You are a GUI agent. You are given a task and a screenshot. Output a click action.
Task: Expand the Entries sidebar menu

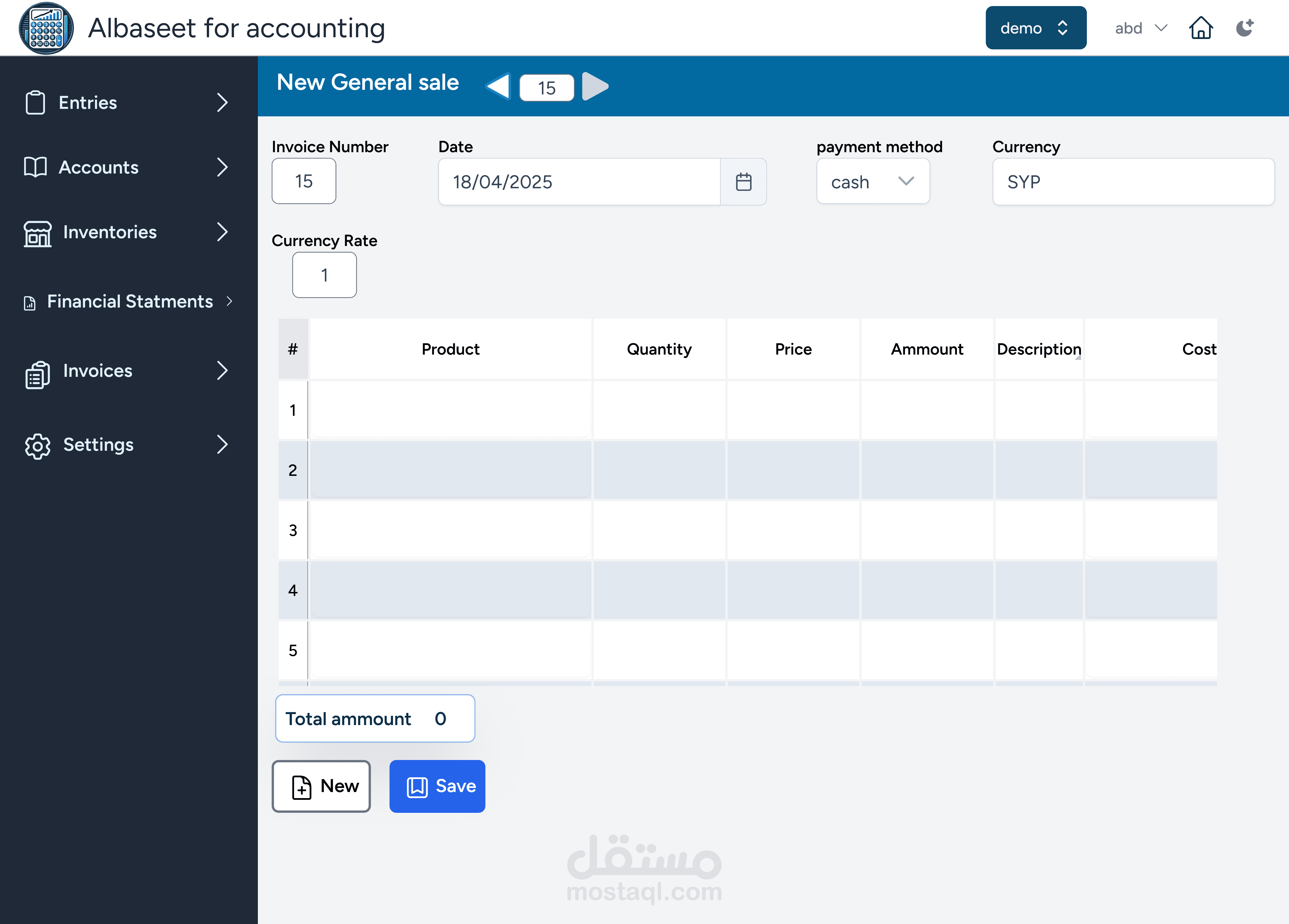coord(222,103)
